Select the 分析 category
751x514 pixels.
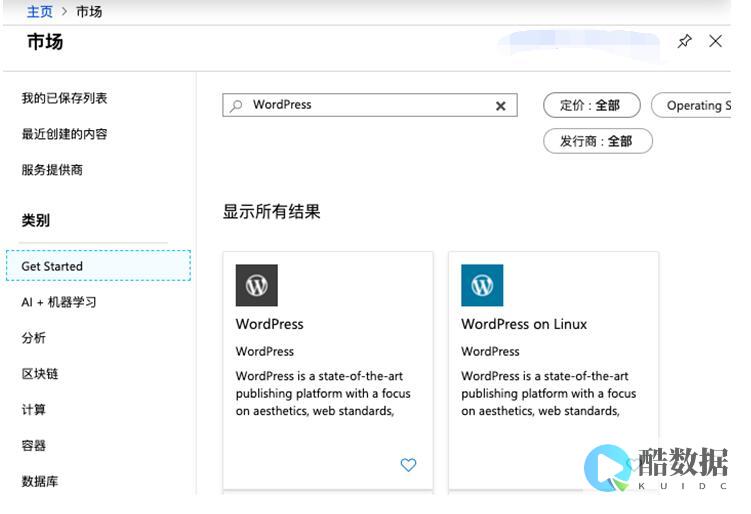point(34,338)
